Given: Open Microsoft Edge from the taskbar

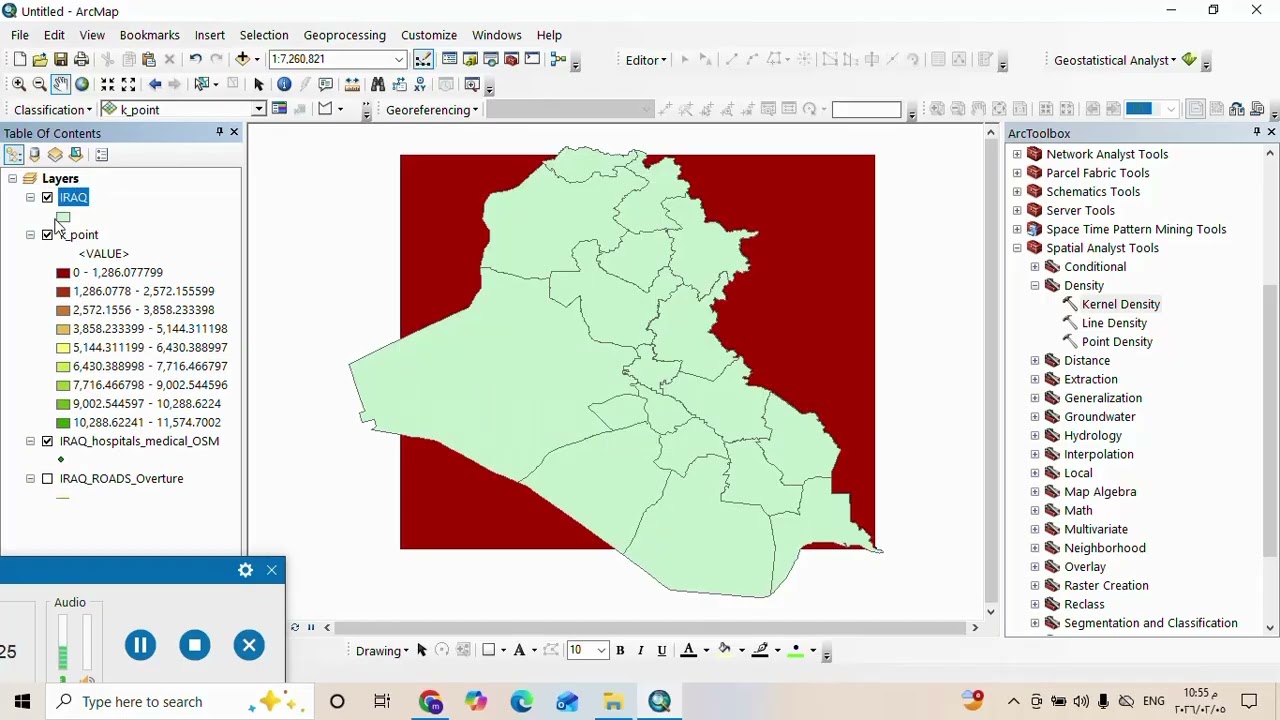Looking at the screenshot, I should [x=522, y=702].
